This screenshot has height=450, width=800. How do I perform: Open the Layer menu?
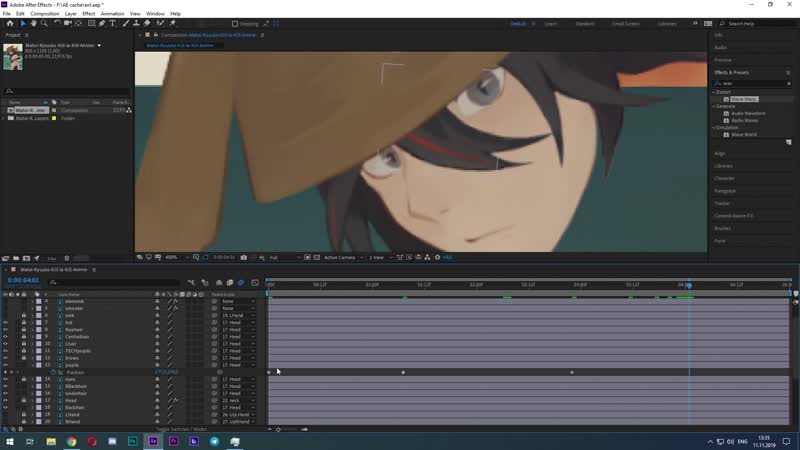(71, 14)
